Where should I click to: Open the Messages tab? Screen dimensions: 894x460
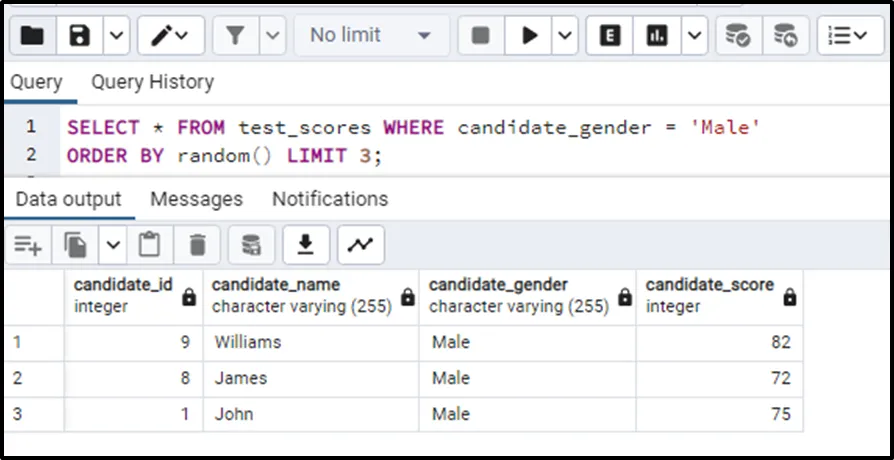(196, 199)
